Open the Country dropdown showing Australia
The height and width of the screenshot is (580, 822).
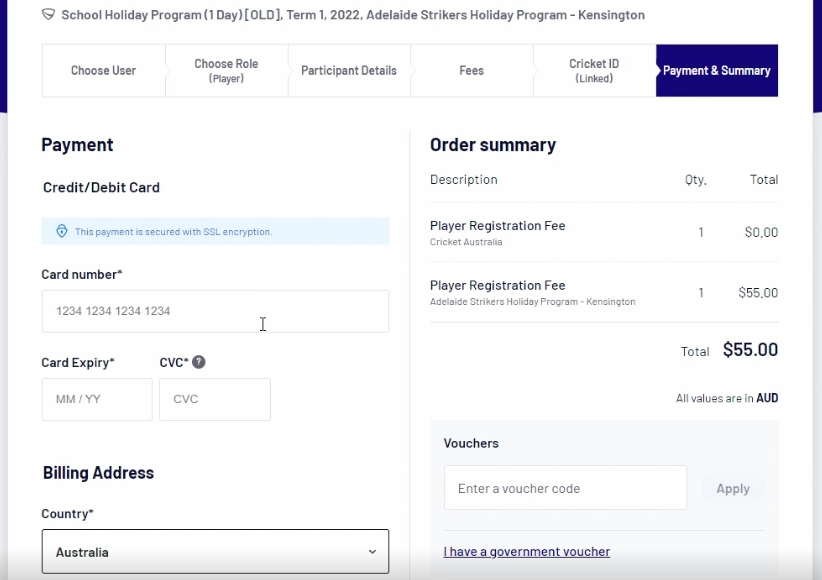click(215, 552)
